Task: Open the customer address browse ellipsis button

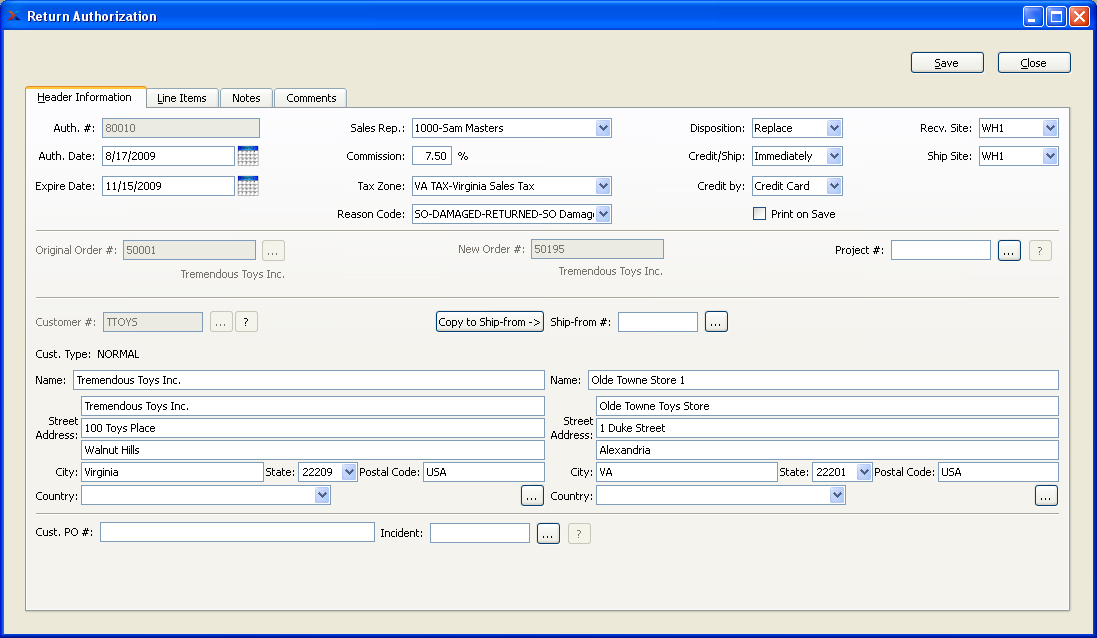Action: 532,496
